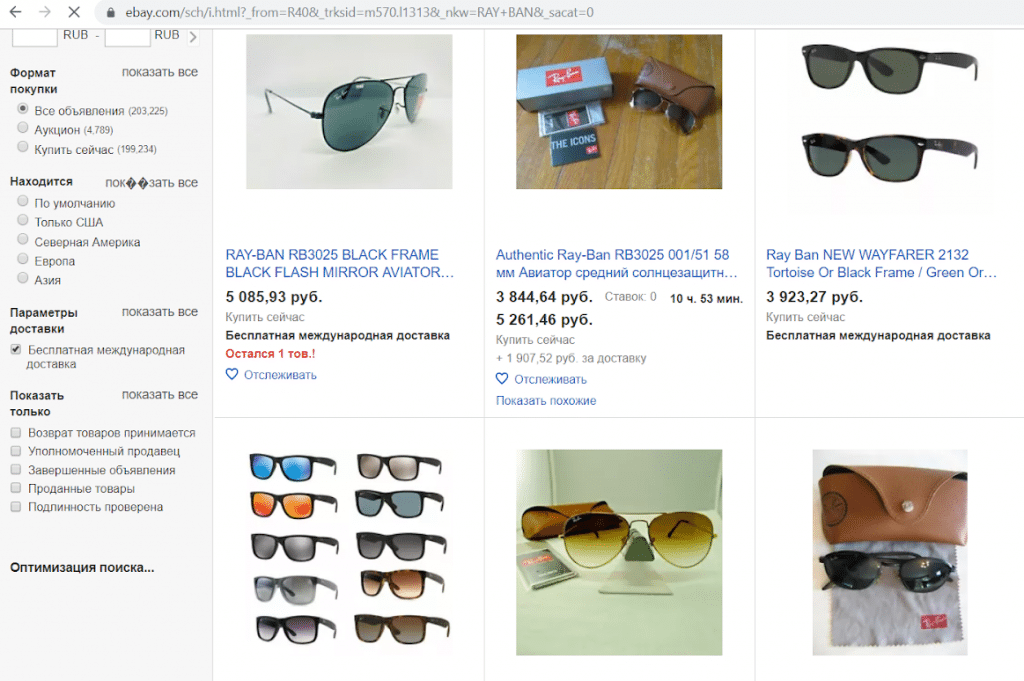The height and width of the screenshot is (681, 1024).
Task: Click two Wayfarer sunglasses thumbnail
Action: coord(889,112)
